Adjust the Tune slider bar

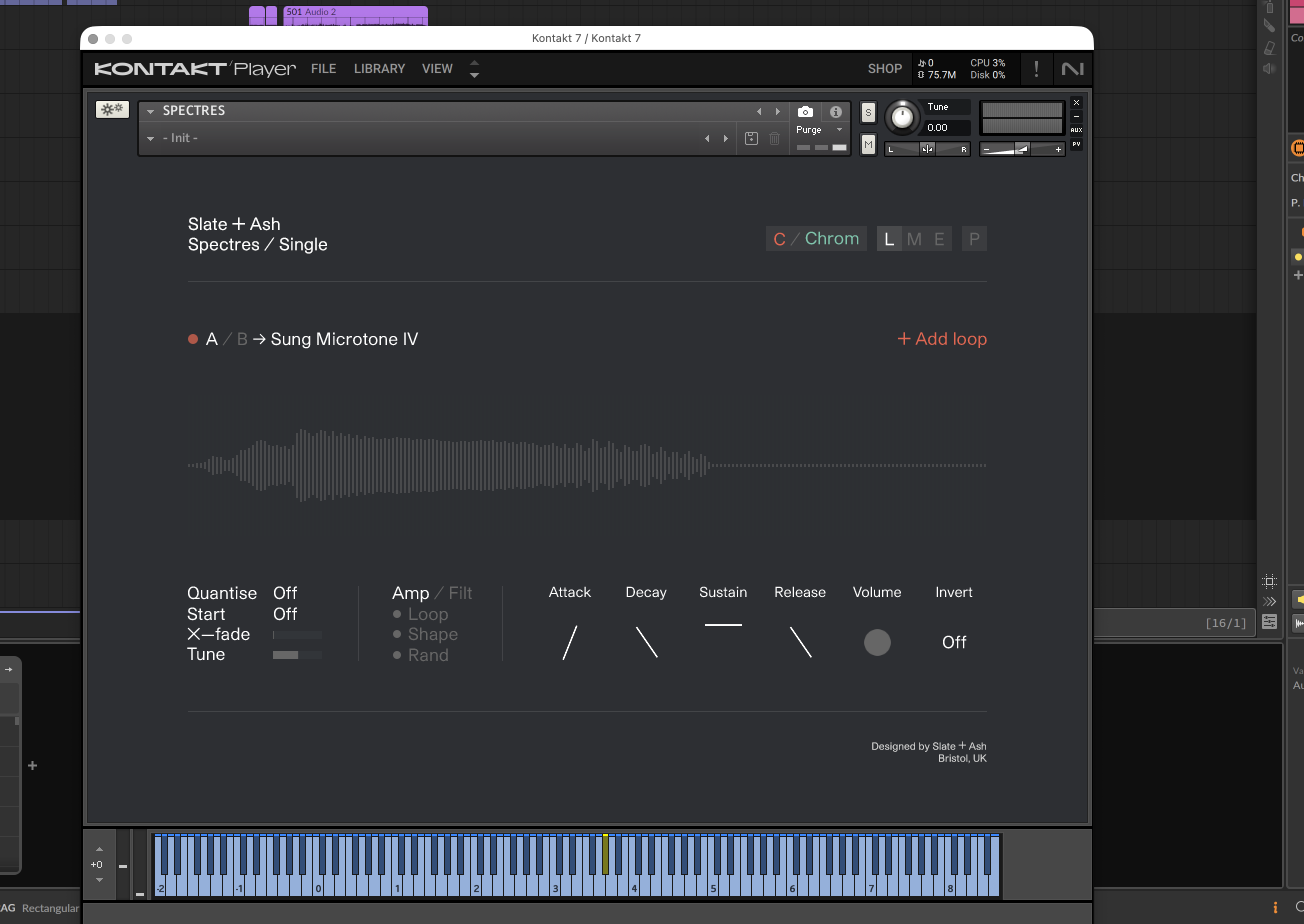pyautogui.click(x=297, y=655)
